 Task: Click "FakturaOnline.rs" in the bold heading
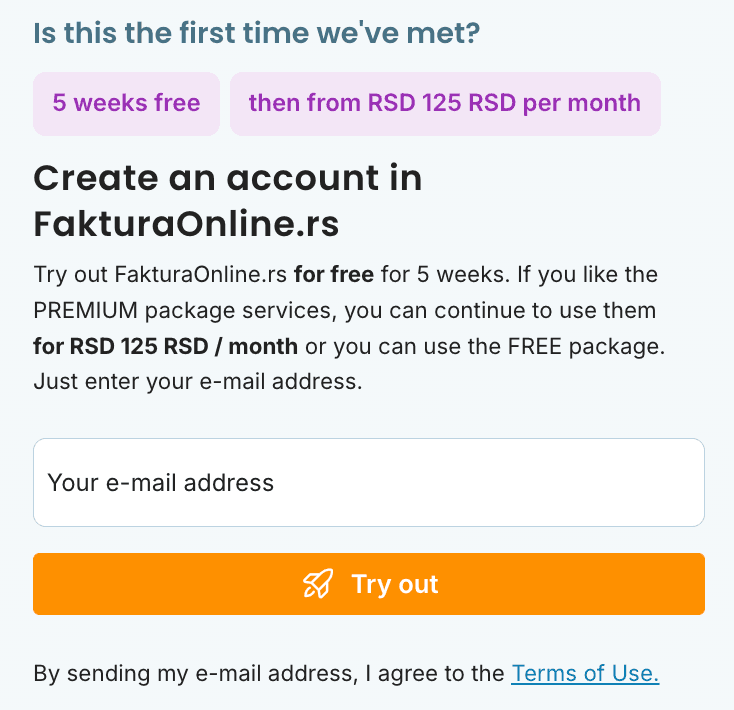click(x=186, y=224)
